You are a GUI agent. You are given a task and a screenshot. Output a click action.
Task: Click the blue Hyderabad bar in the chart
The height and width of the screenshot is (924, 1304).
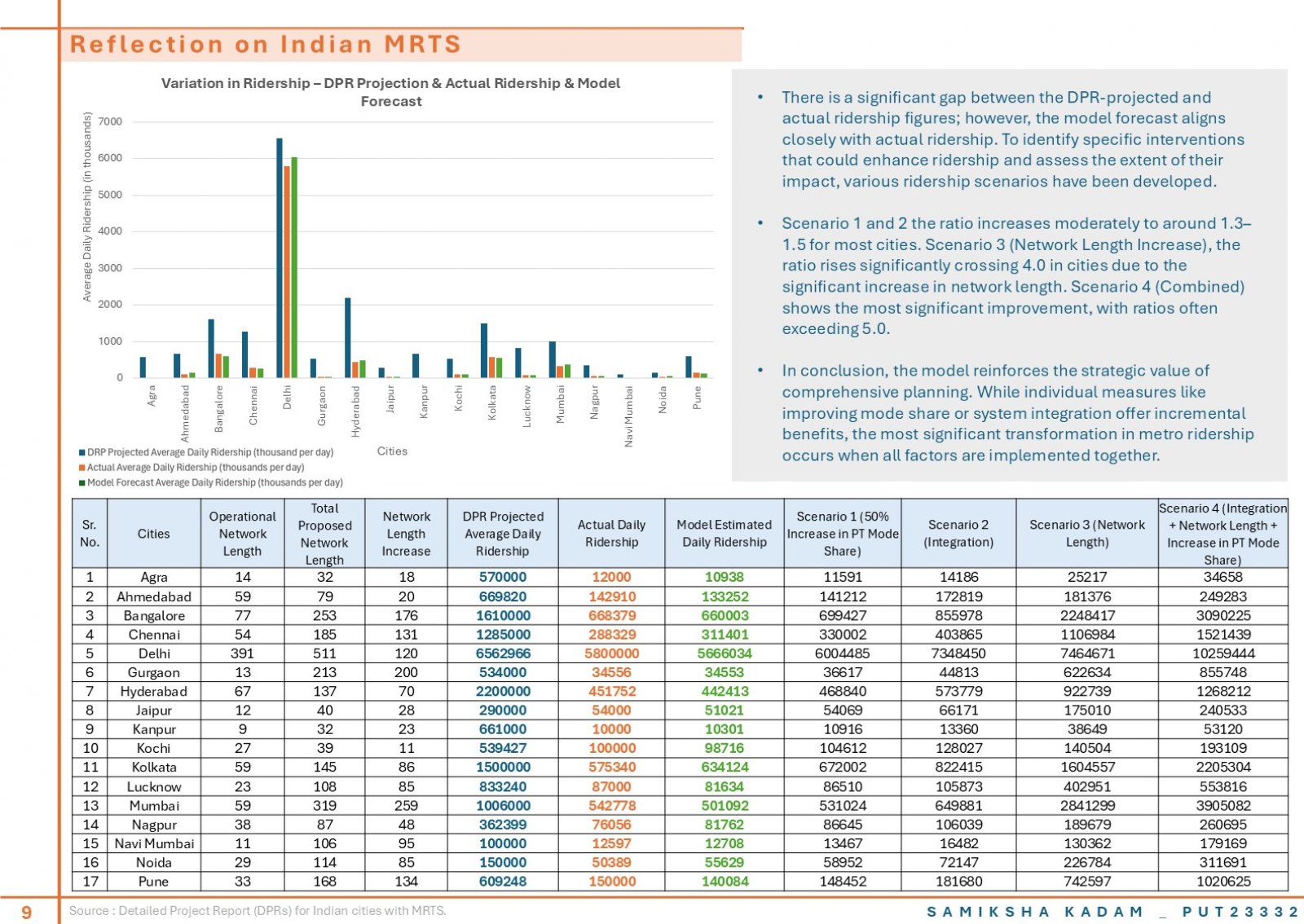(x=348, y=337)
